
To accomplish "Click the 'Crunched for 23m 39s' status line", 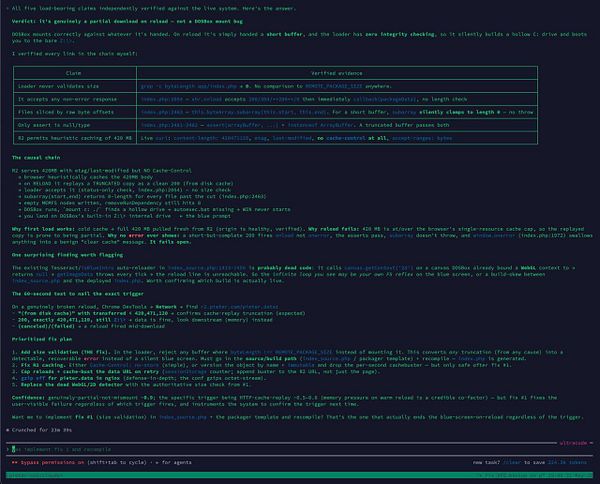I will (x=39, y=430).
